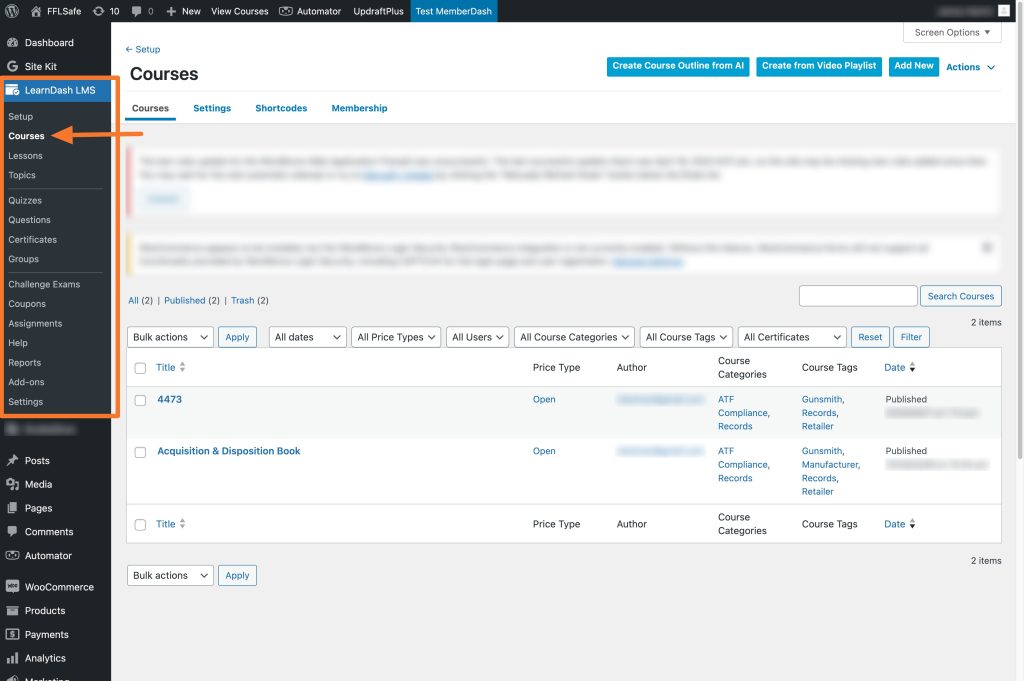
Task: Click the Site Kit G icon
Action: 12,66
